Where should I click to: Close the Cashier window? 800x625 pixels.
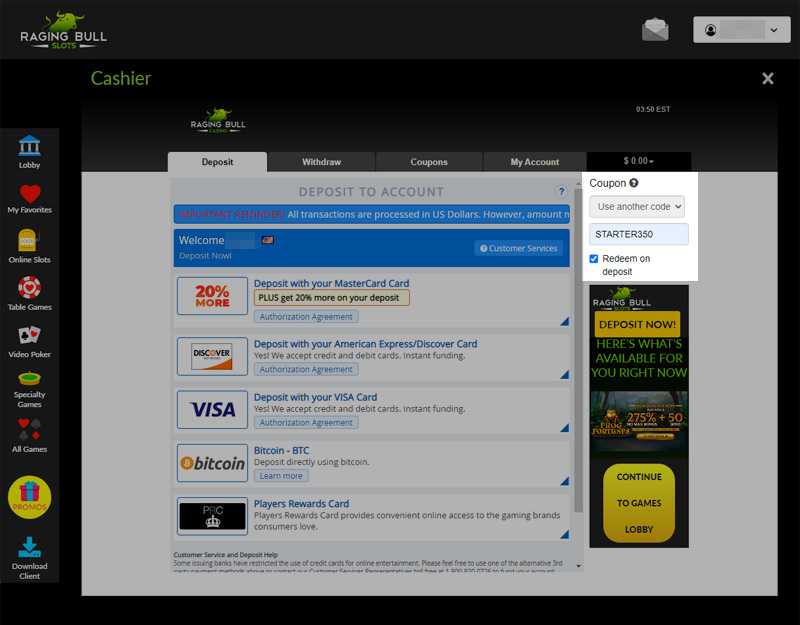click(x=767, y=79)
